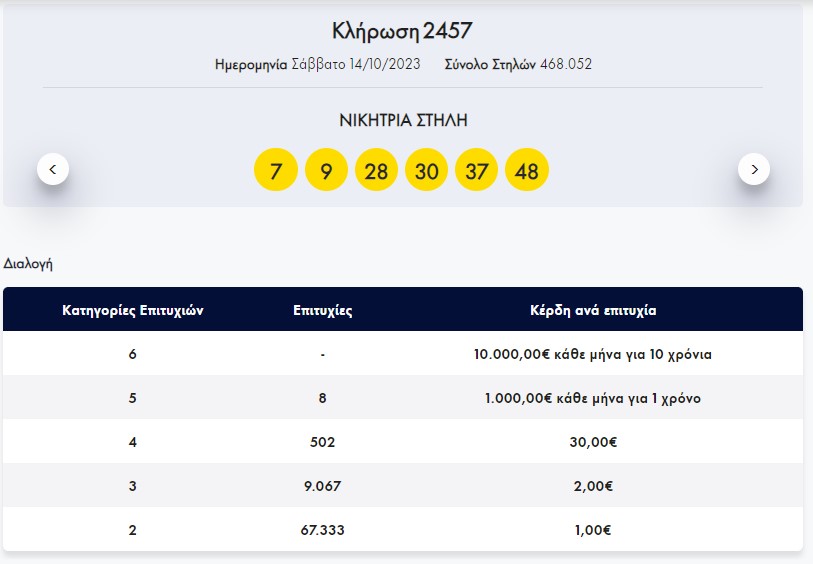
Task: Click the yellow ball numbered 28
Action: [x=376, y=171]
